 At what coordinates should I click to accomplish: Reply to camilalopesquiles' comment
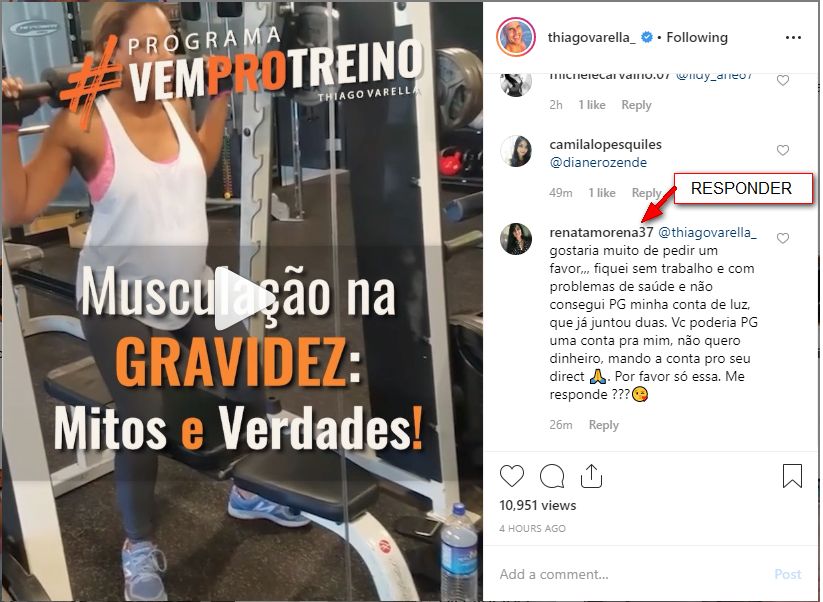click(x=646, y=193)
